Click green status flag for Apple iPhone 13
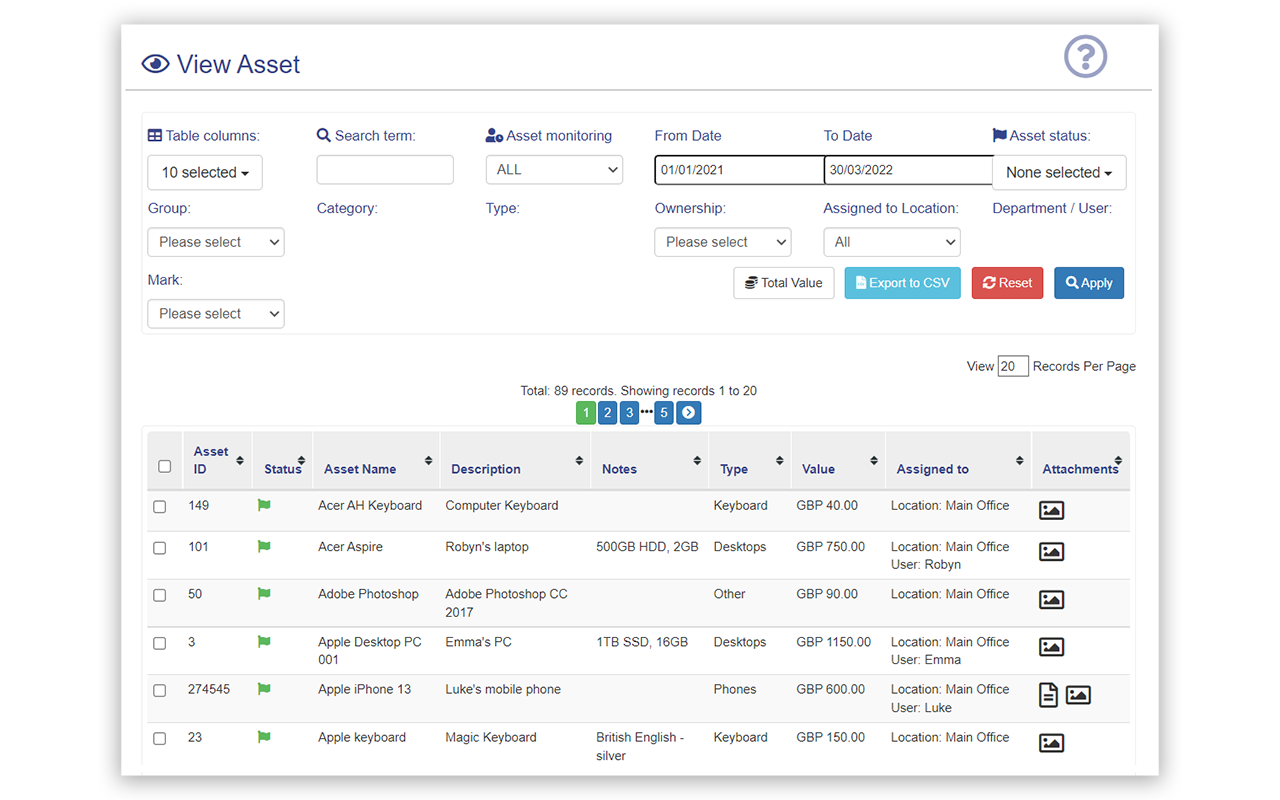The image size is (1280, 800). (264, 689)
